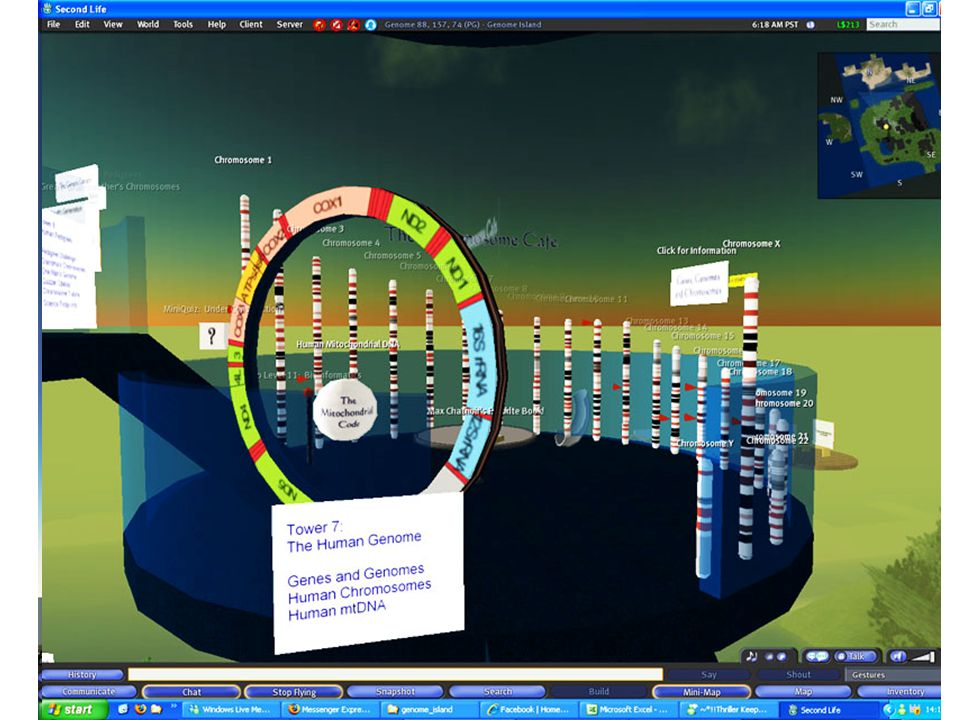Click the first red restriction icon in menu bar

(x=319, y=25)
